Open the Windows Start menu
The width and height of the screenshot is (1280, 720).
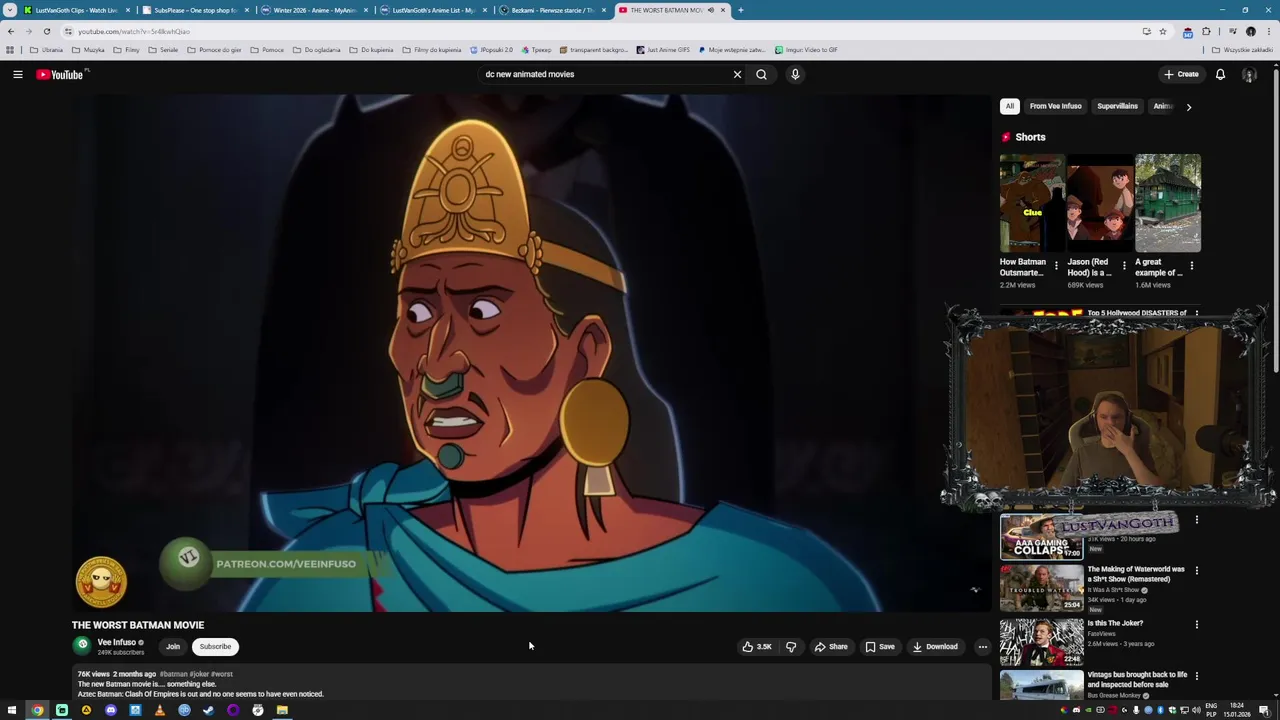pyautogui.click(x=12, y=710)
